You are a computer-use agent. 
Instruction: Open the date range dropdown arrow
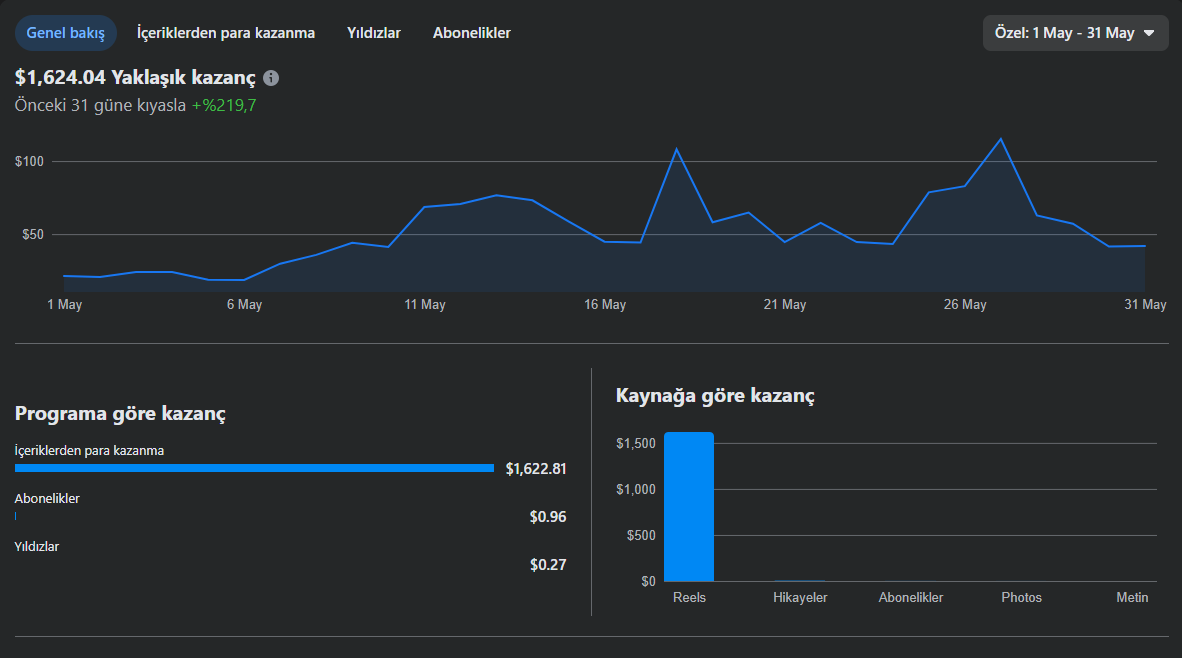pos(1149,33)
